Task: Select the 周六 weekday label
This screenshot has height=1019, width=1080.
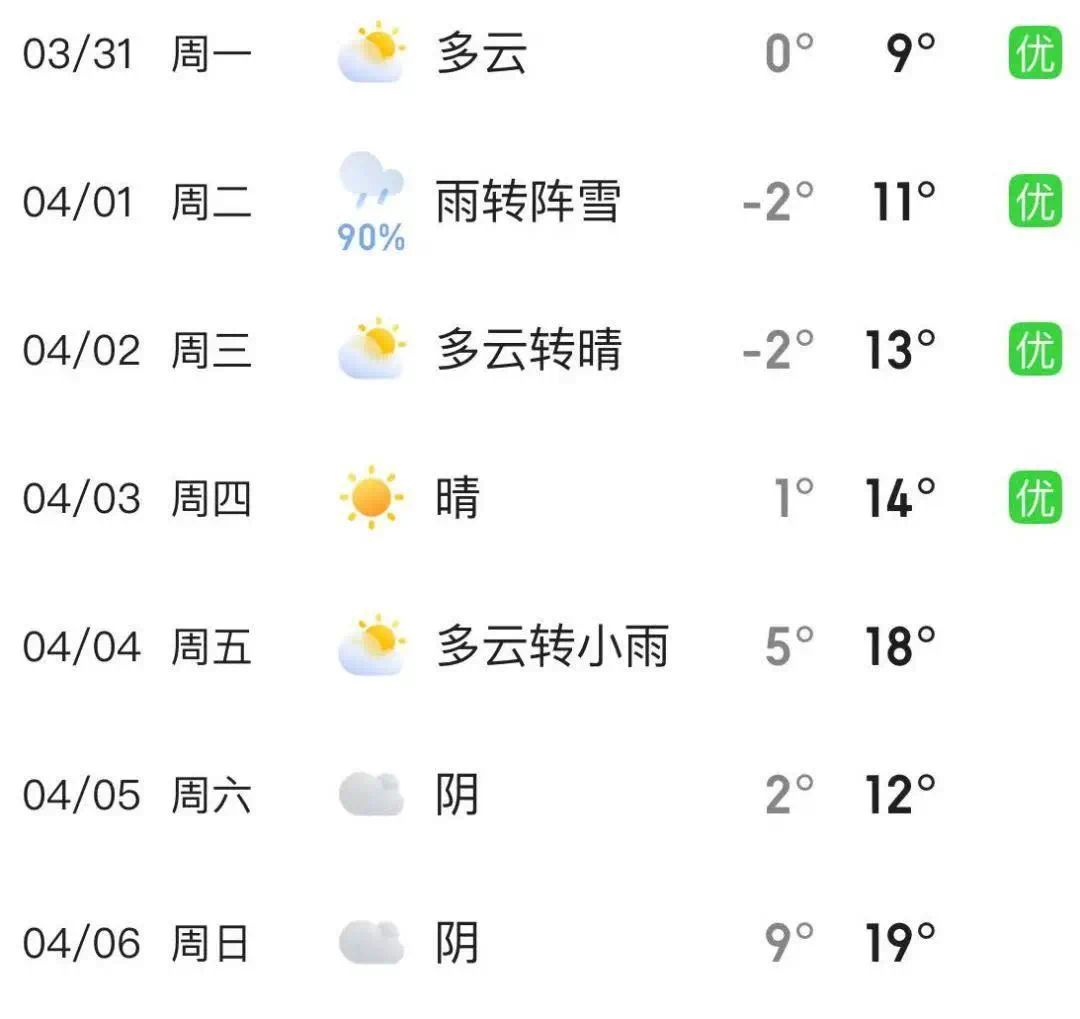Action: click(x=211, y=795)
